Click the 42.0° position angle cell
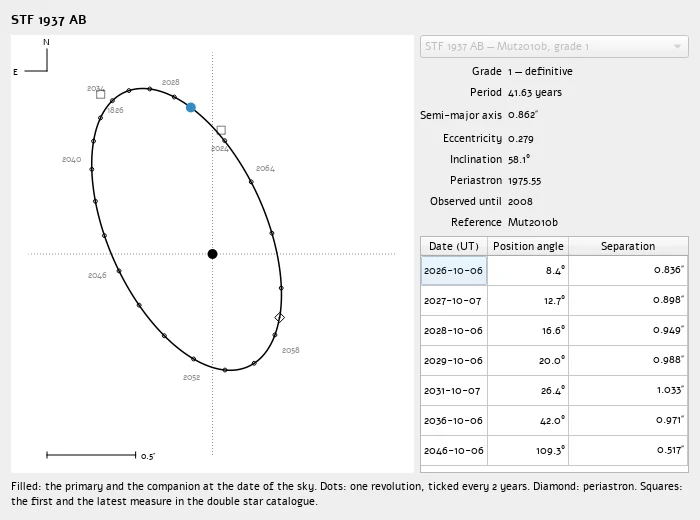Image resolution: width=700 pixels, height=520 pixels. tap(528, 420)
